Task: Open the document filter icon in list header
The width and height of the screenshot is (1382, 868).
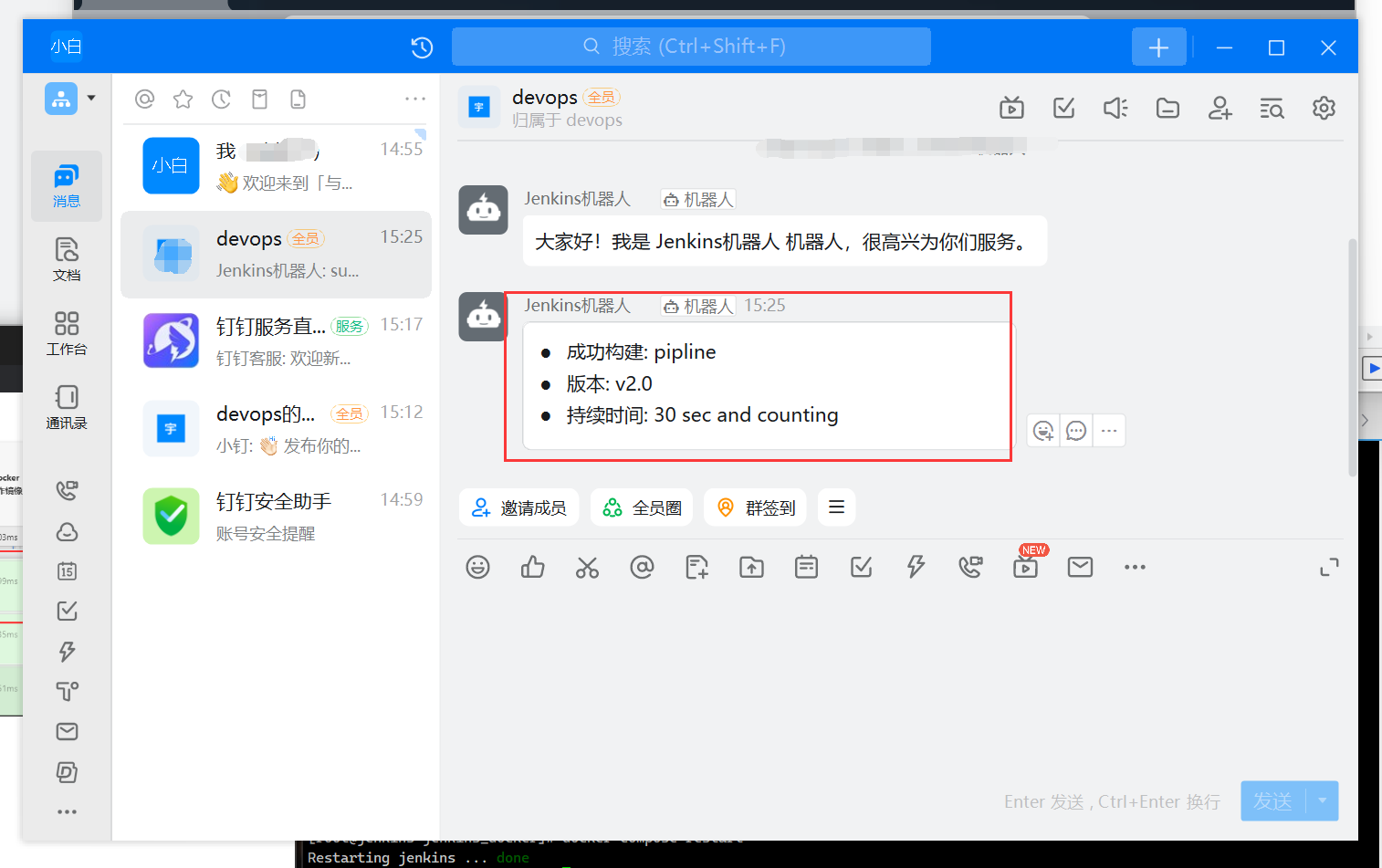Action: pos(298,99)
